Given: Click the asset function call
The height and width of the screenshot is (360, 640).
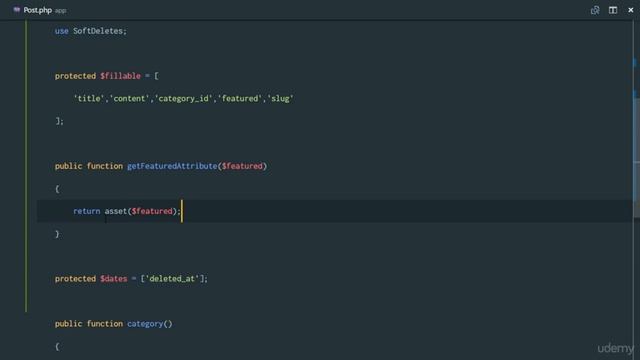Looking at the screenshot, I should (116, 211).
